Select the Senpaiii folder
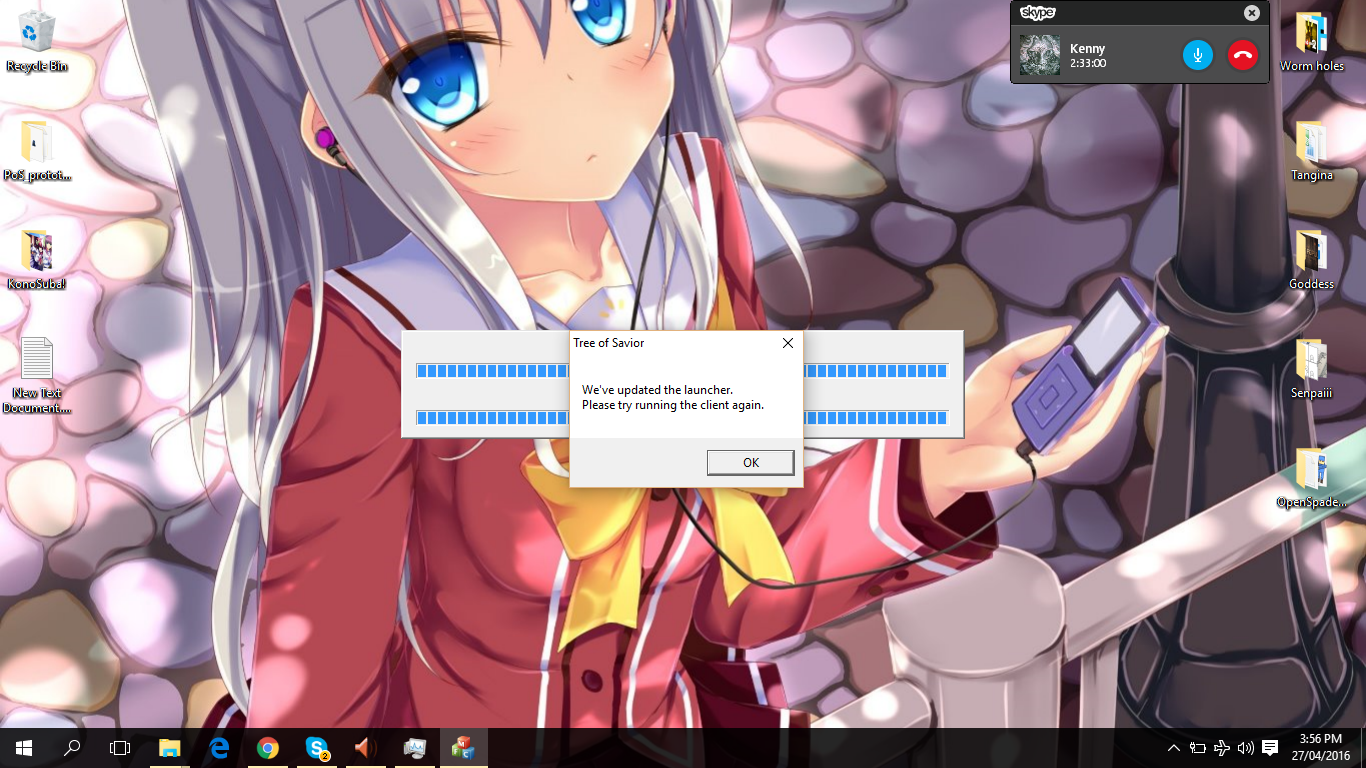Screen dimensions: 1366x768 tap(1312, 368)
